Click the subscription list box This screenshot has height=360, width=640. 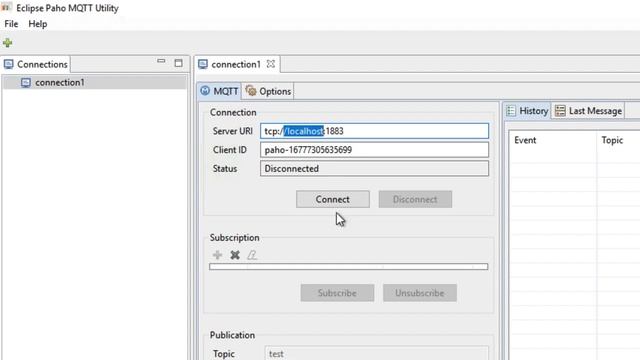[349, 267]
